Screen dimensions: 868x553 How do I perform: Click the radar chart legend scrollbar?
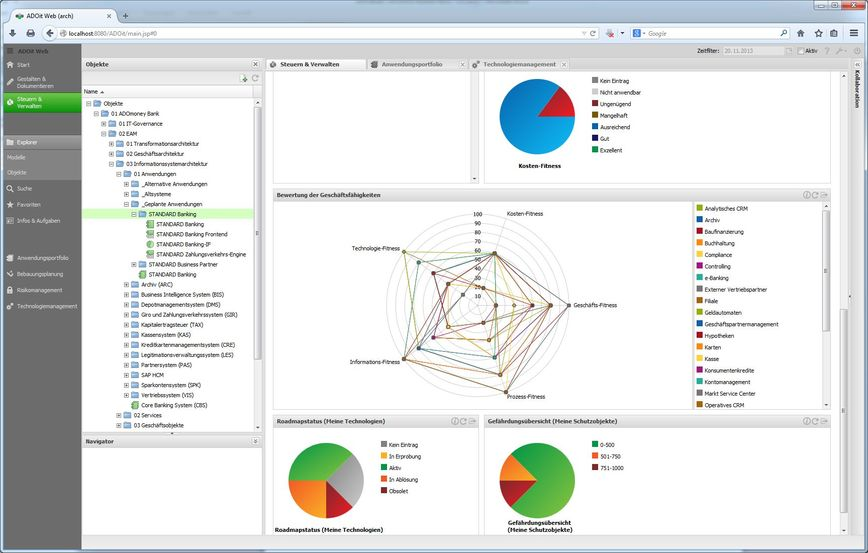pos(826,271)
